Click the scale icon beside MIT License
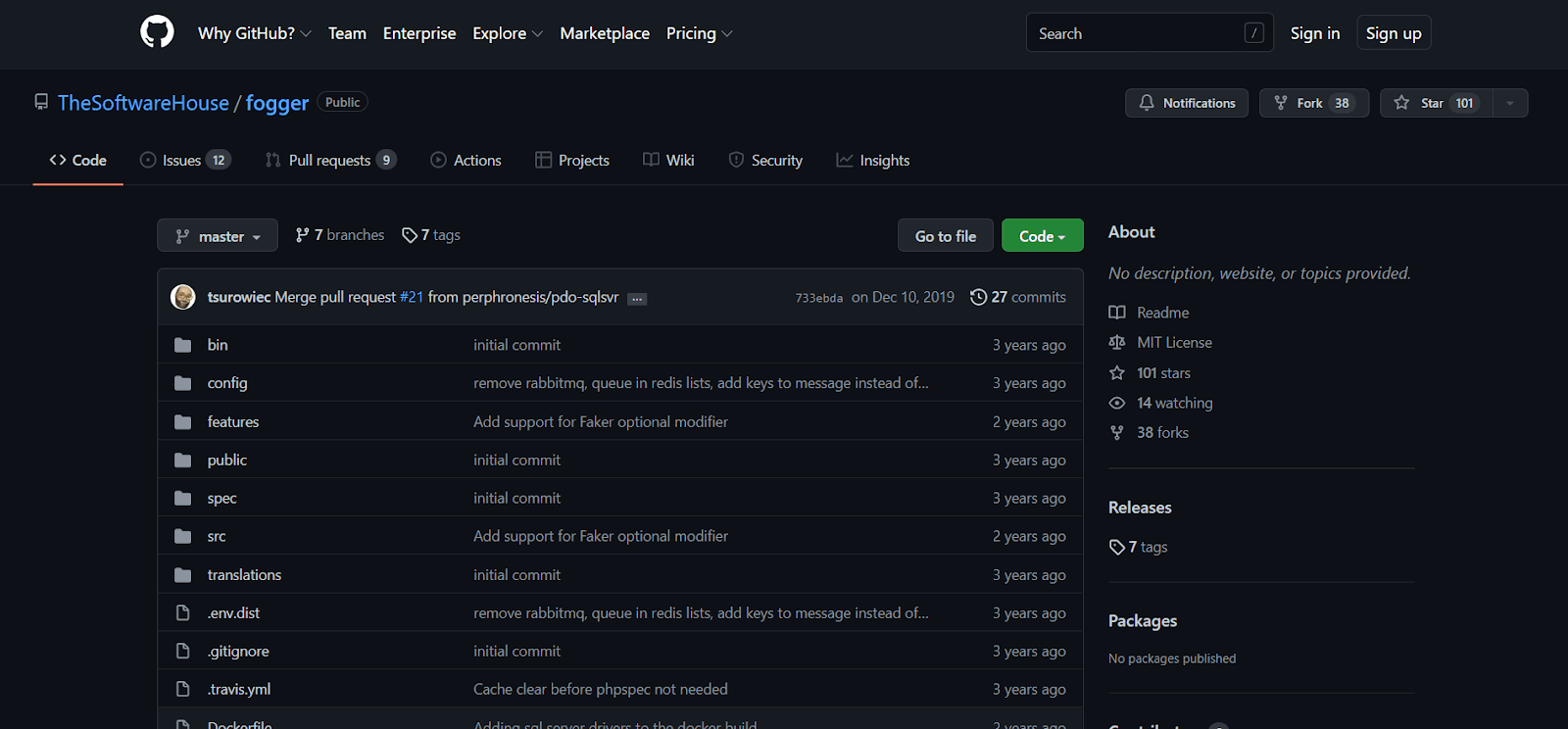Screen dimensions: 1568x729 click(x=1117, y=342)
